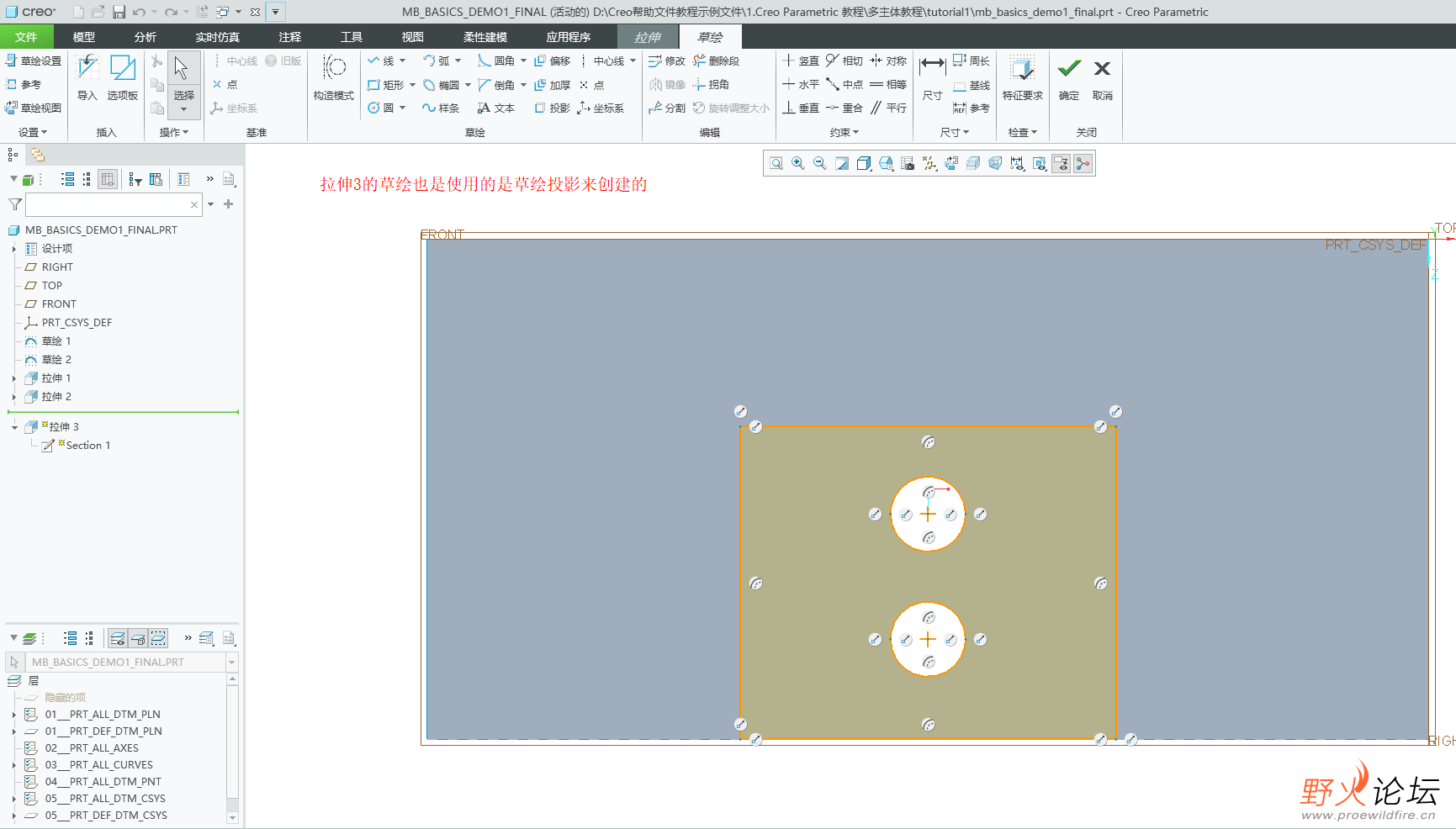Screen dimensions: 1456x829
Task: Open the 圆 (Circle) dropdown arrow
Action: coord(403,108)
